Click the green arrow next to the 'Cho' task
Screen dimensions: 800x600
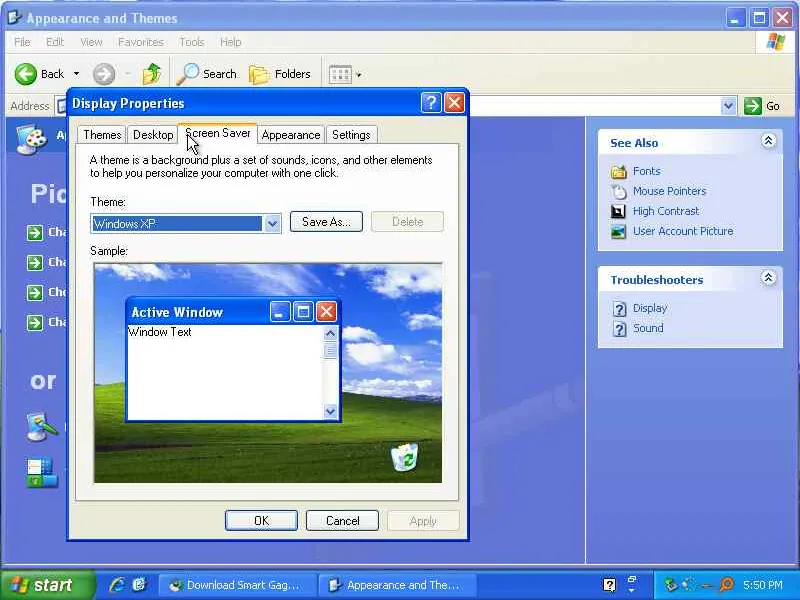click(35, 293)
